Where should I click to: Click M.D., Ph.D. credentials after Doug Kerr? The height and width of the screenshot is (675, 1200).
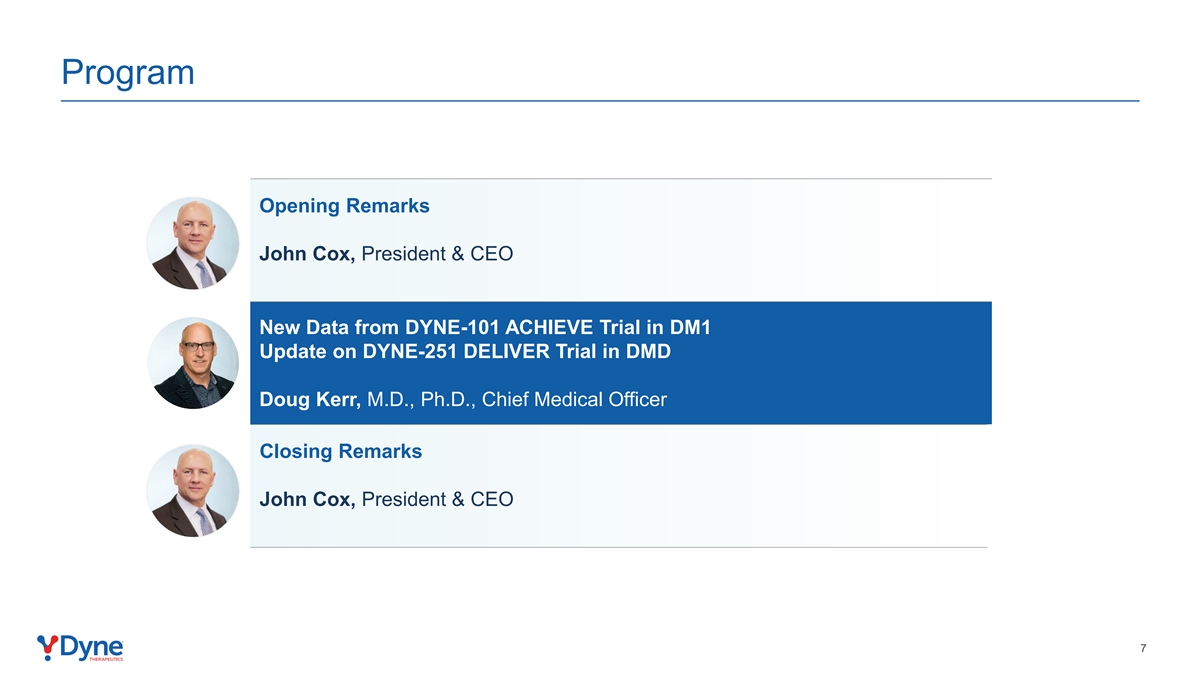pos(420,400)
